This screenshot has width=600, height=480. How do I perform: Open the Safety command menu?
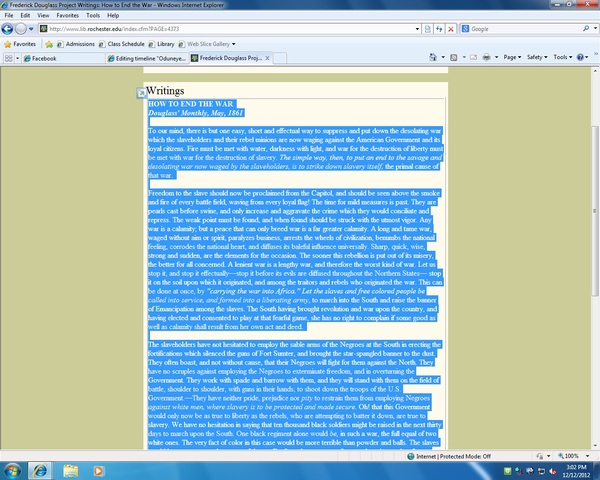pyautogui.click(x=537, y=57)
